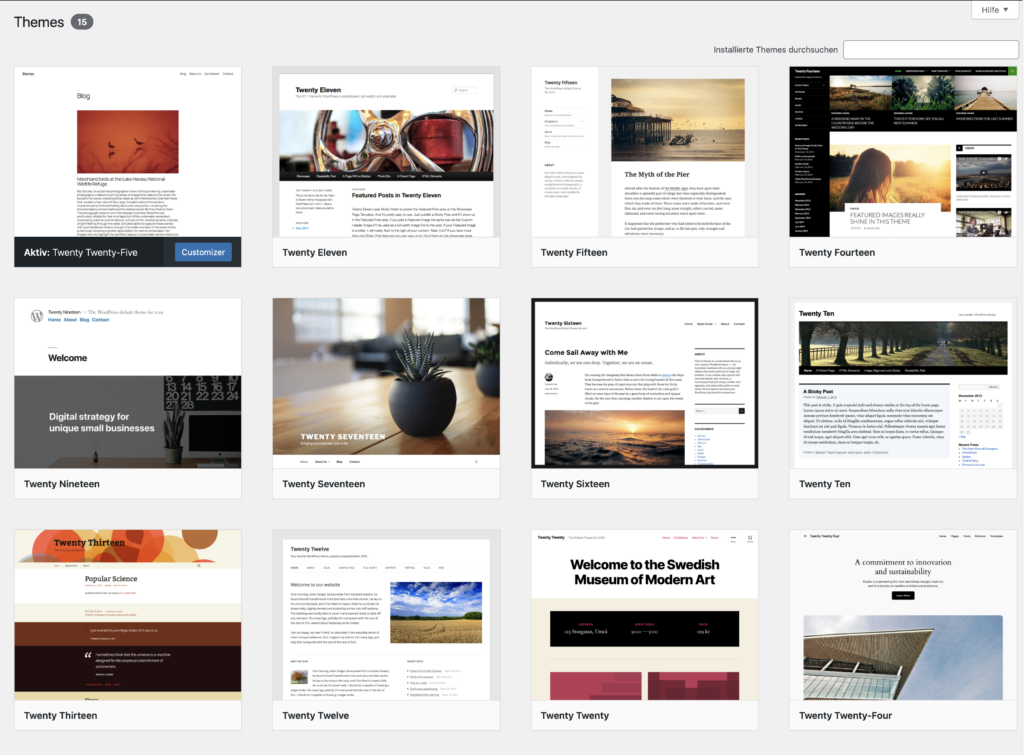Click the Themes page heading
This screenshot has height=755, width=1024.
click(x=39, y=22)
